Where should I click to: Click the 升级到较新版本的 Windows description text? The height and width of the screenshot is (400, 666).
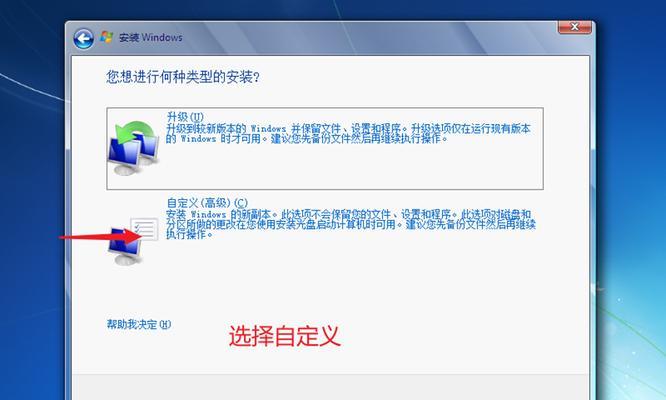click(348, 133)
